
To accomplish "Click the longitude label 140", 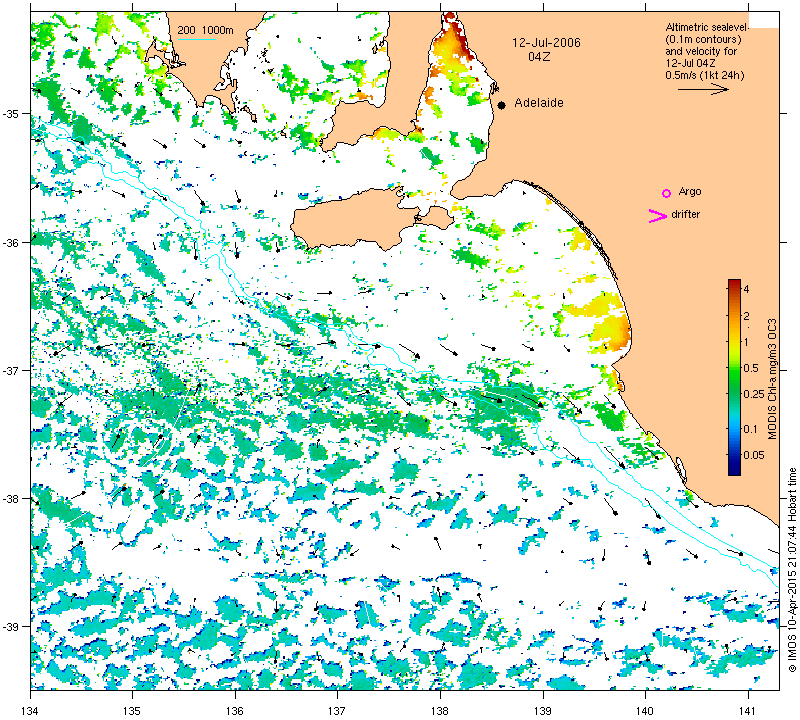I will click(645, 710).
